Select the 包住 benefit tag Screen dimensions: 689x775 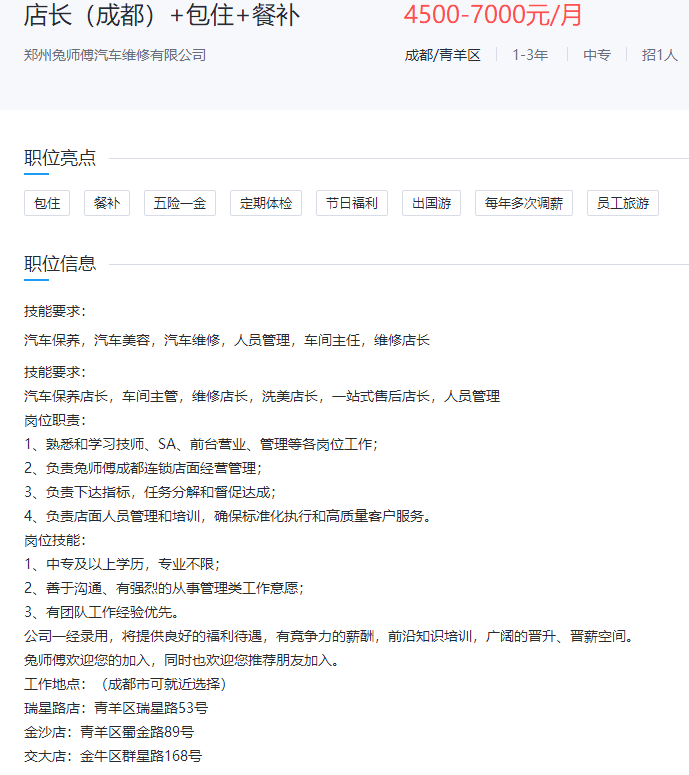tap(47, 203)
